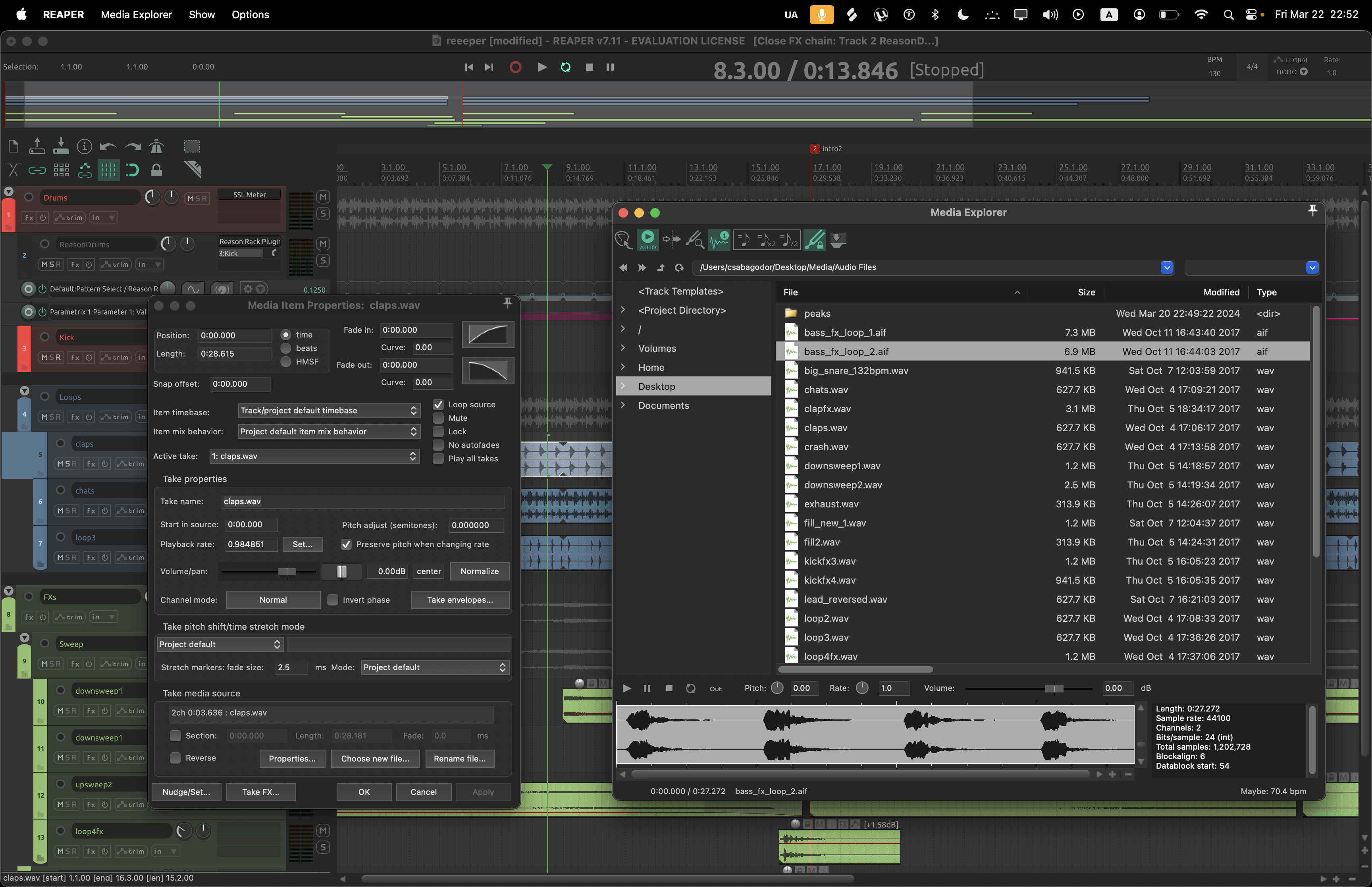The height and width of the screenshot is (887, 1372).
Task: Toggle grid lines icon in toolbar
Action: click(x=108, y=170)
